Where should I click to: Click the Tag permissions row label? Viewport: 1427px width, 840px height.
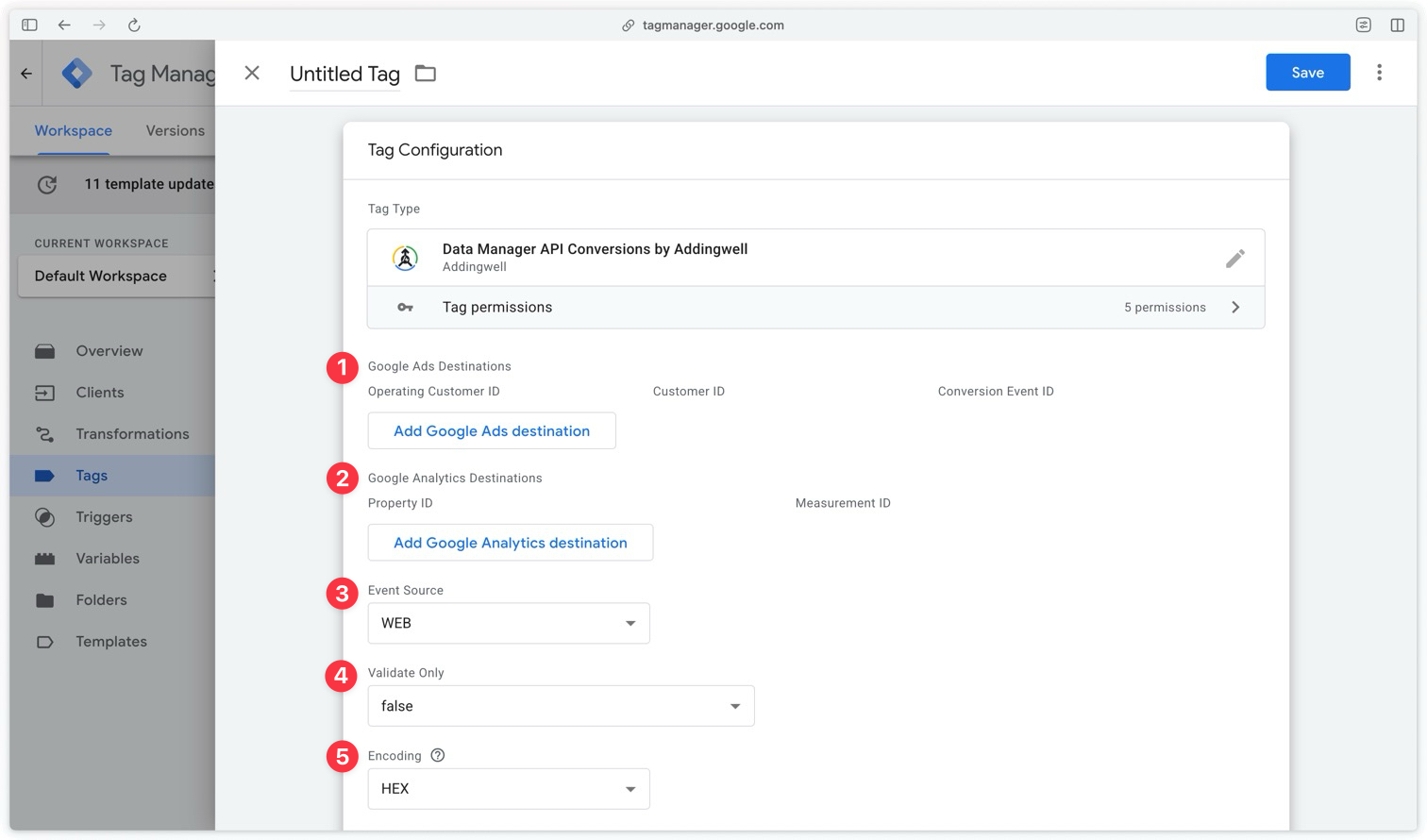click(x=497, y=308)
